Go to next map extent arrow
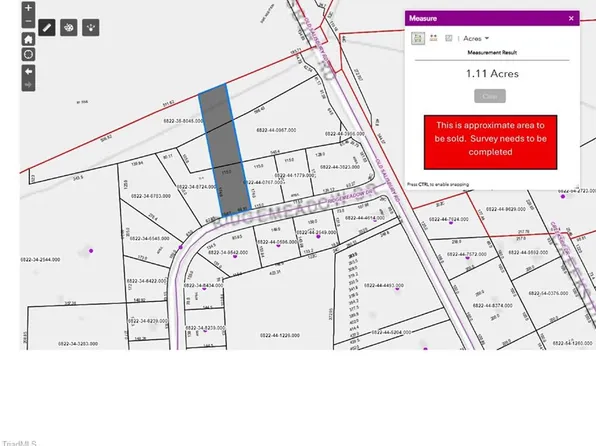The image size is (596, 446). 28,85
